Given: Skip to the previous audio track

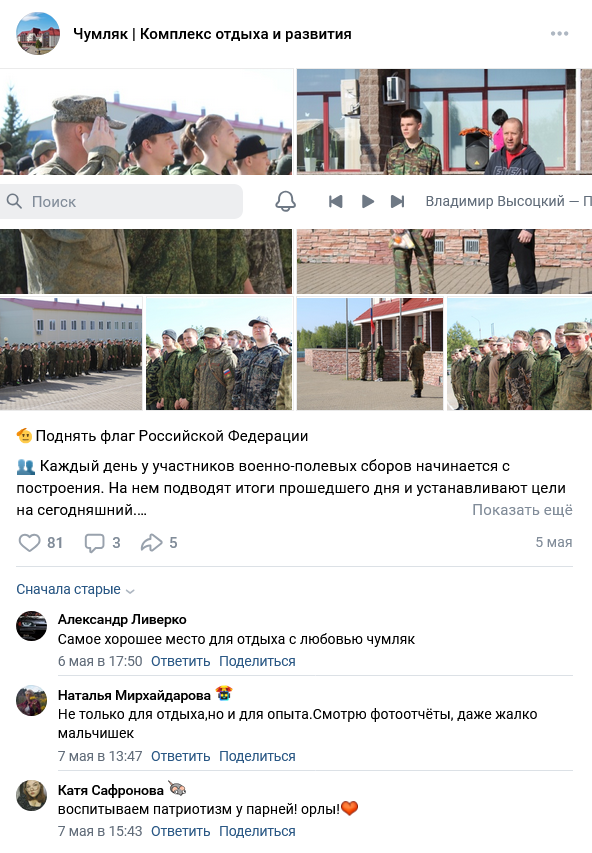Looking at the screenshot, I should coord(336,201).
